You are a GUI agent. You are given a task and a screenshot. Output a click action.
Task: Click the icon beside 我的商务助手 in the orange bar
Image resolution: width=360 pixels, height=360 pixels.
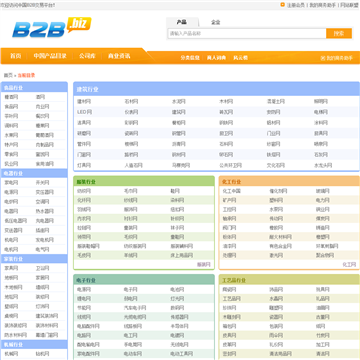323,58
